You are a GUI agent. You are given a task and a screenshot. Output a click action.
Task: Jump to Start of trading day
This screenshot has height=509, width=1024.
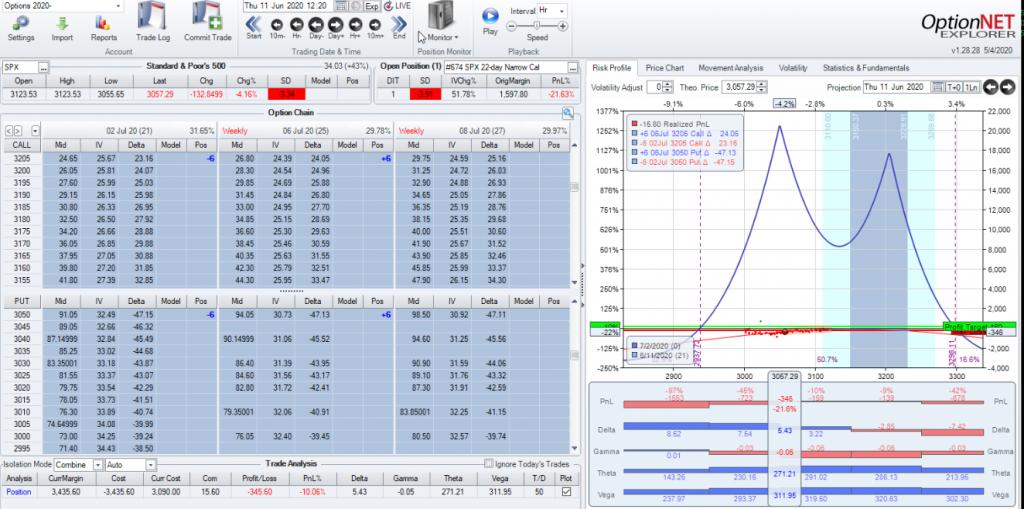point(254,24)
